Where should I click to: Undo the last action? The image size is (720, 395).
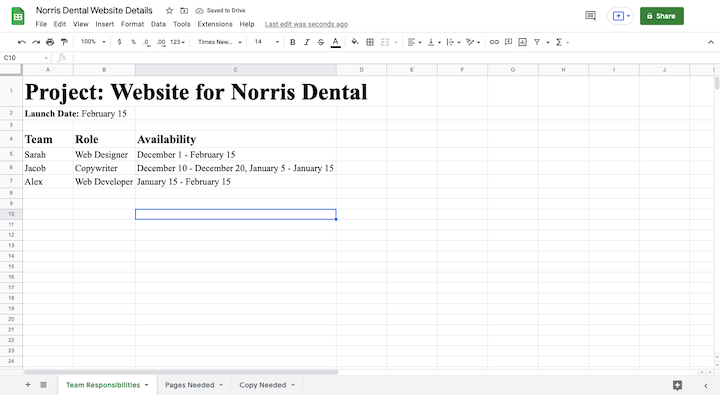coord(22,42)
